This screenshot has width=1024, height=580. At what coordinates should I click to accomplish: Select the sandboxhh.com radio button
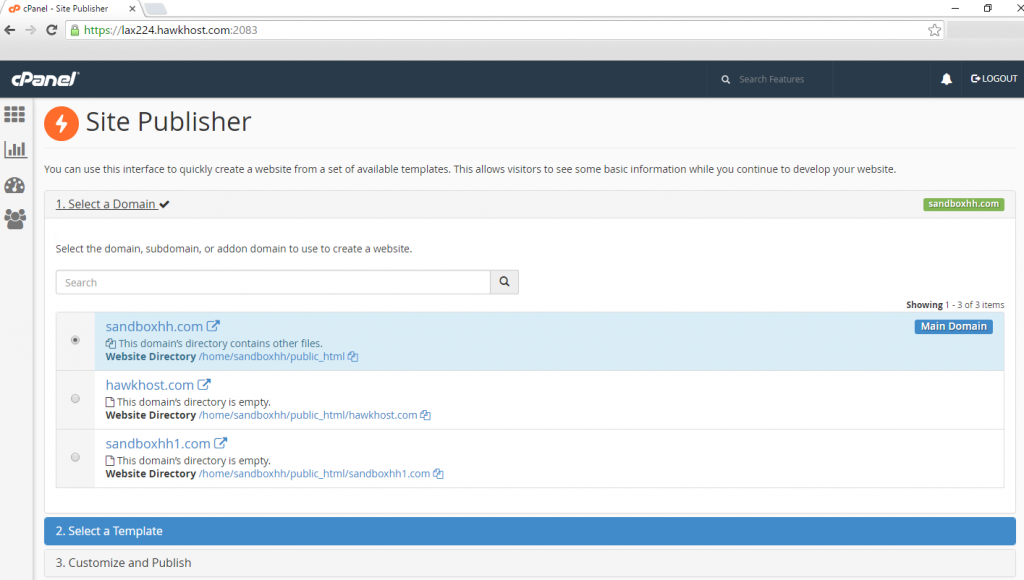click(76, 340)
